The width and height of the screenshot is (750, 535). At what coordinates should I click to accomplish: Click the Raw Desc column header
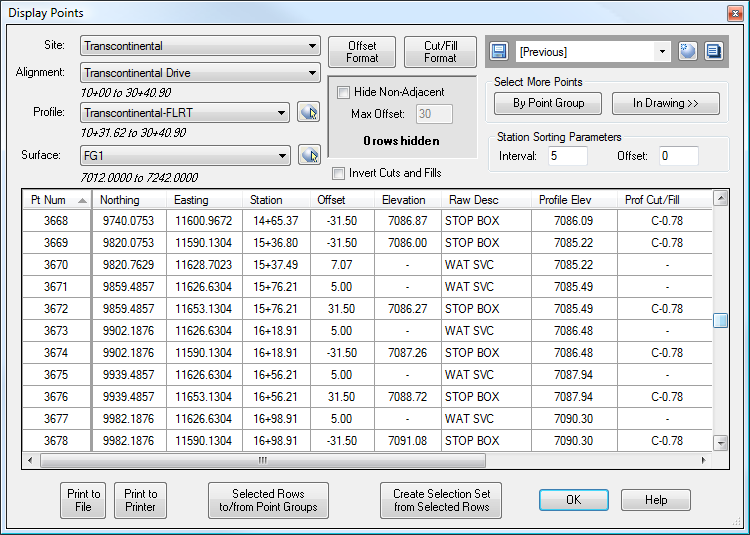pyautogui.click(x=486, y=200)
